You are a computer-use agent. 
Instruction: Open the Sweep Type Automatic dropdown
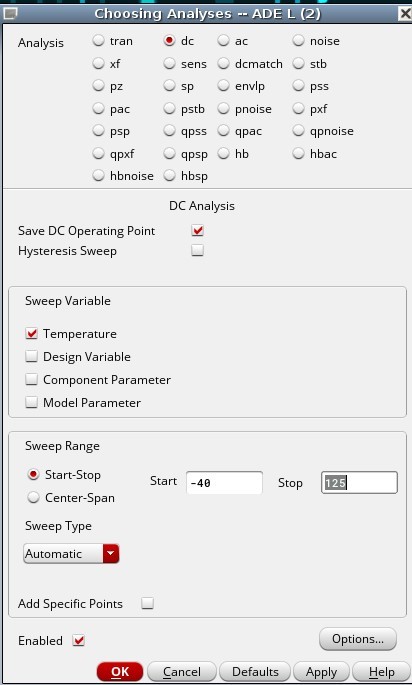(x=71, y=554)
